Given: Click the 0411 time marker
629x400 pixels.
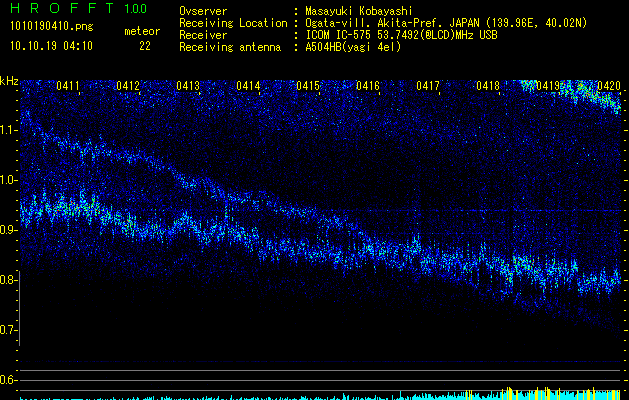Looking at the screenshot, I should [x=68, y=86].
